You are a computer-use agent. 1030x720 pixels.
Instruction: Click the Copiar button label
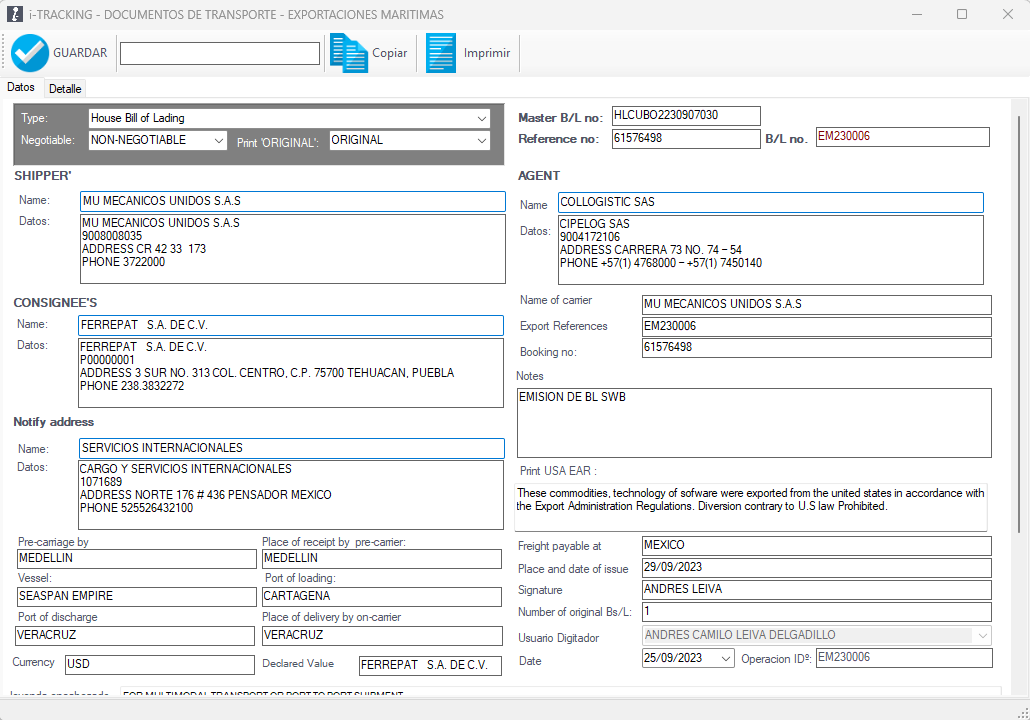[x=389, y=53]
